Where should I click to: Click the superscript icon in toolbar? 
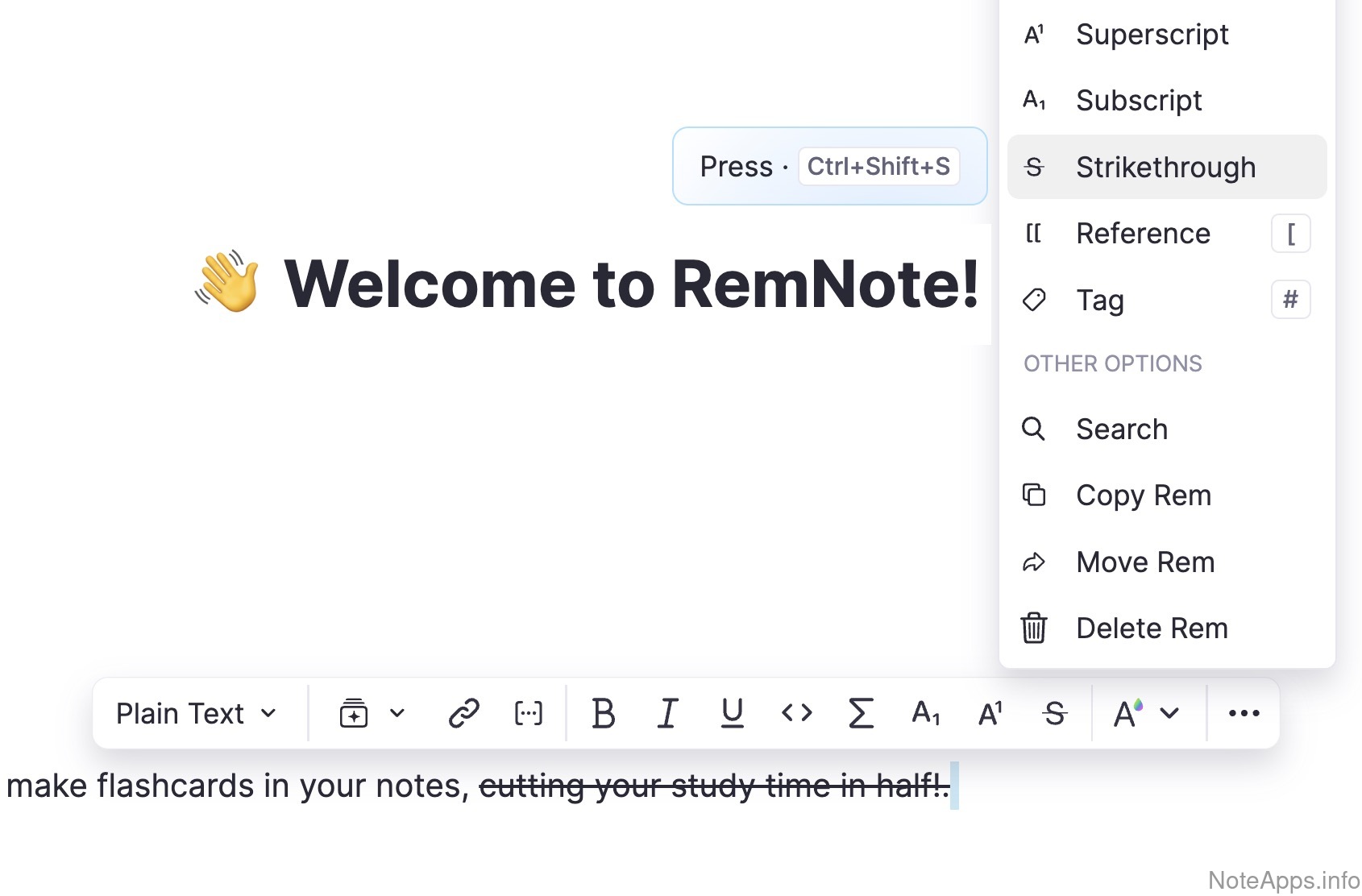[x=990, y=713]
